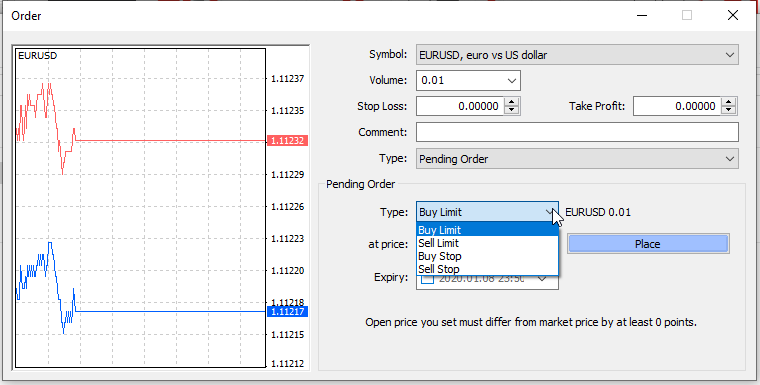Increase Take Profit with the up arrow
Viewport: 760px width, 385px height.
[728, 102]
